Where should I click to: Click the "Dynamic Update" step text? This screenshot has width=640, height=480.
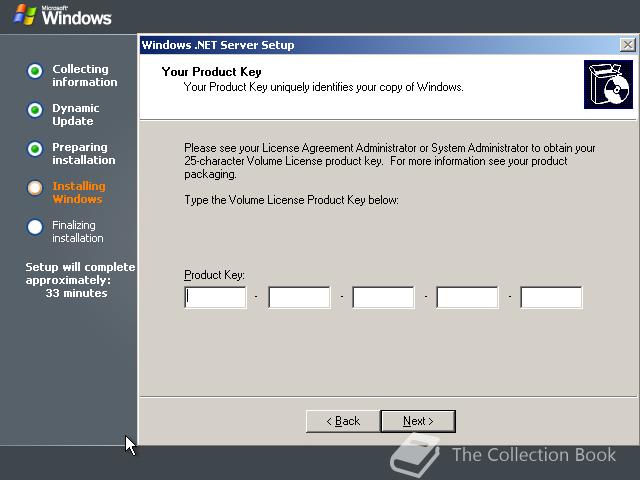click(76, 114)
